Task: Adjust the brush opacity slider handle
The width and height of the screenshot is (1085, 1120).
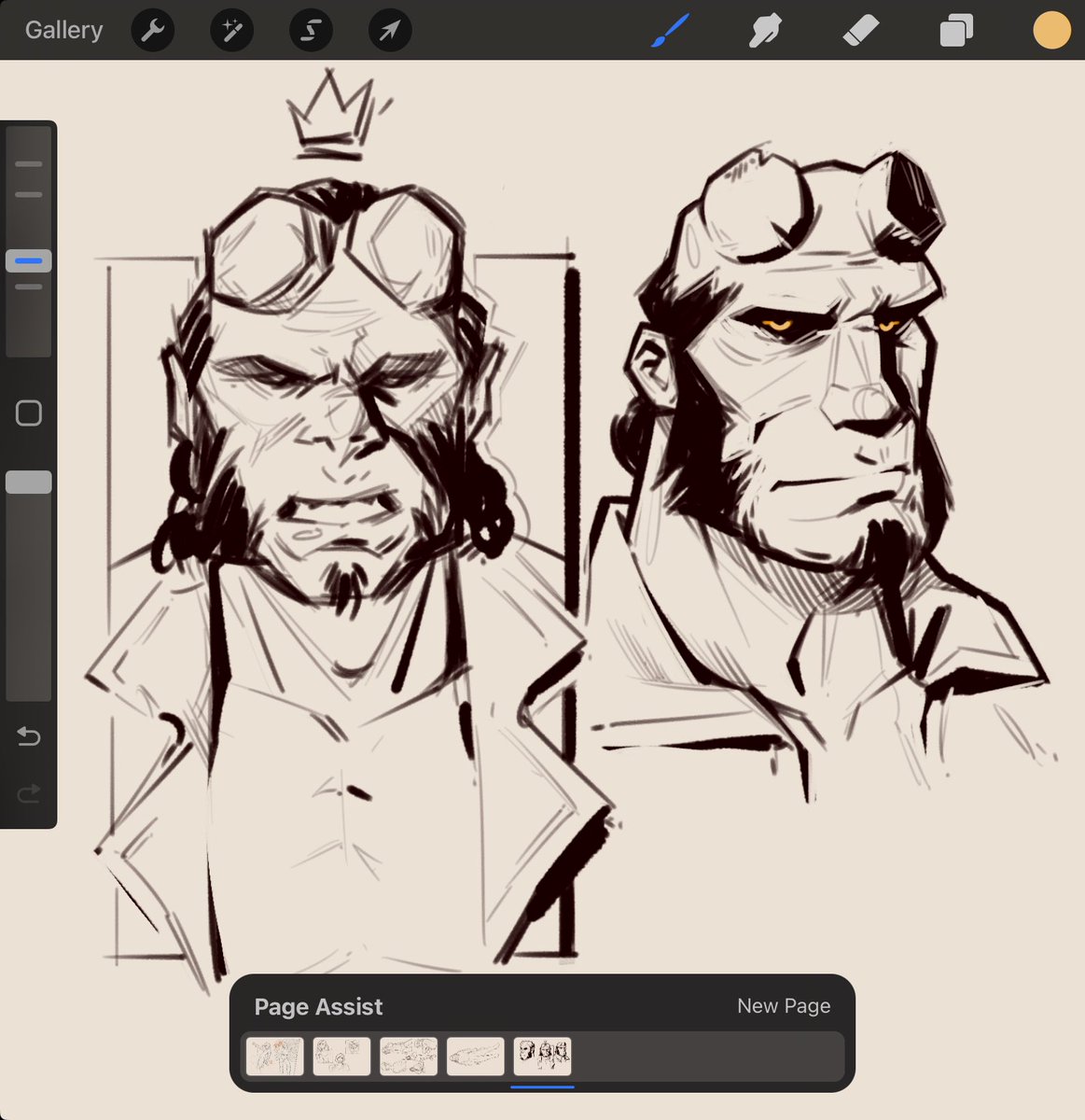Action: 29,482
